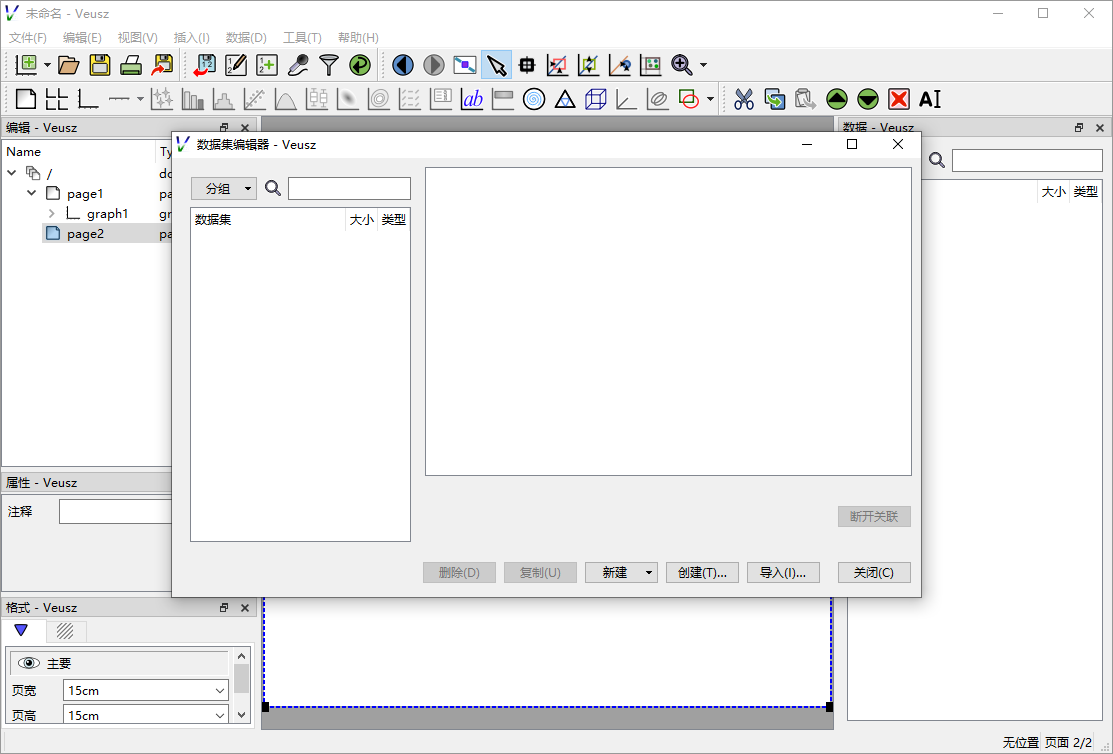The width and height of the screenshot is (1113, 754).
Task: Click the print document icon
Action: (x=131, y=65)
